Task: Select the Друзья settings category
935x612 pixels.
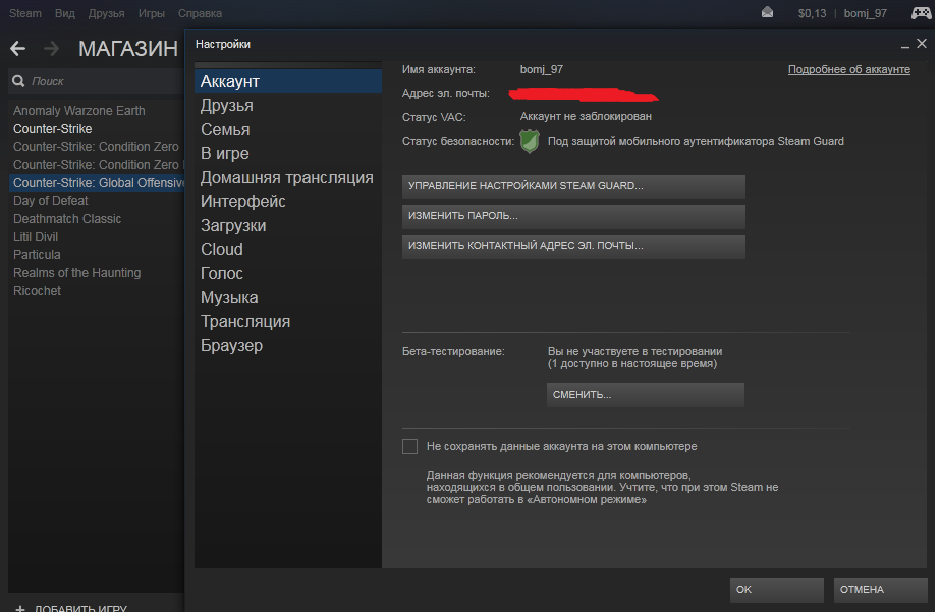Action: pyautogui.click(x=288, y=106)
